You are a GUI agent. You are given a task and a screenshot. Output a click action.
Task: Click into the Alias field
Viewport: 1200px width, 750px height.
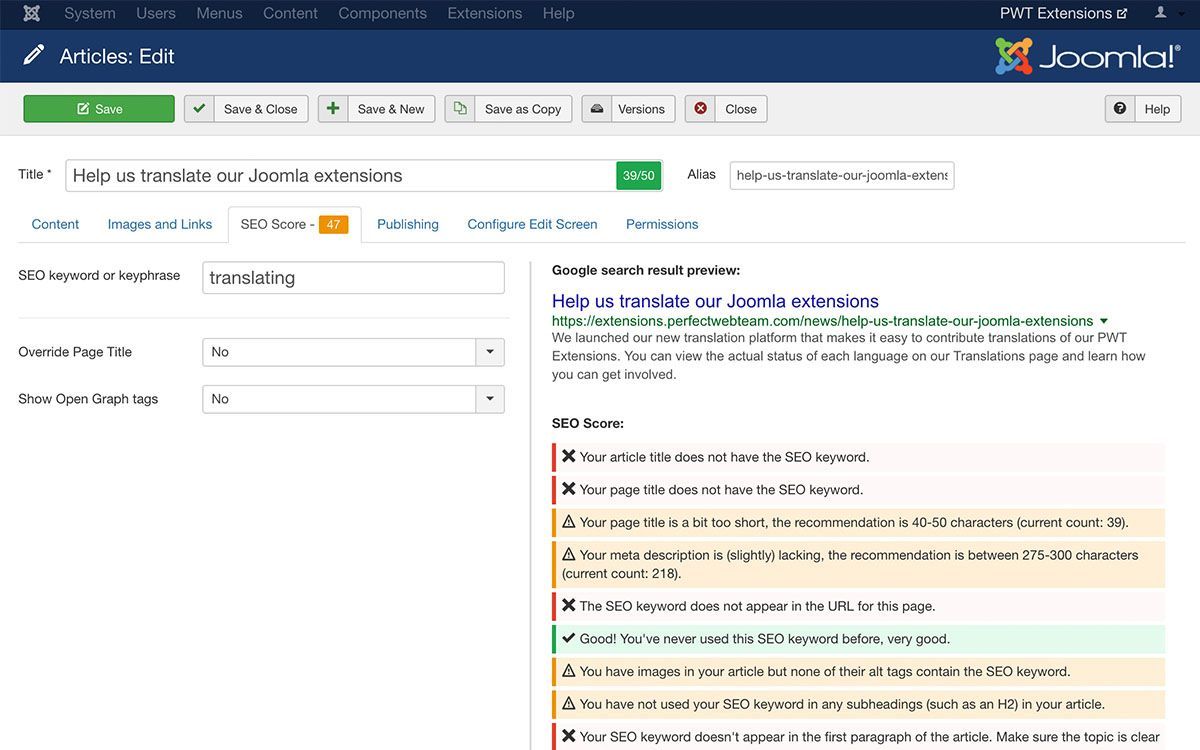842,175
